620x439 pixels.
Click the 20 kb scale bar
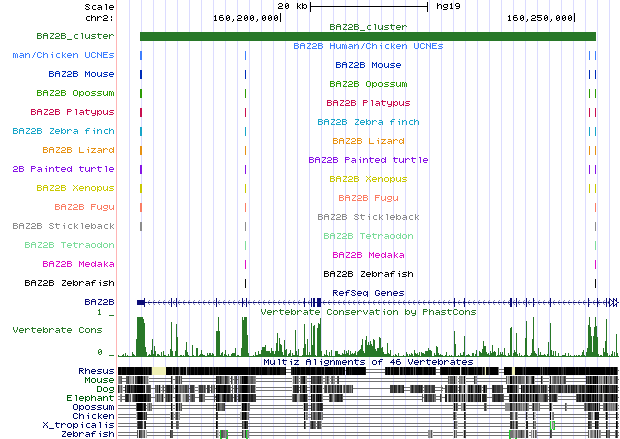coord(367,6)
